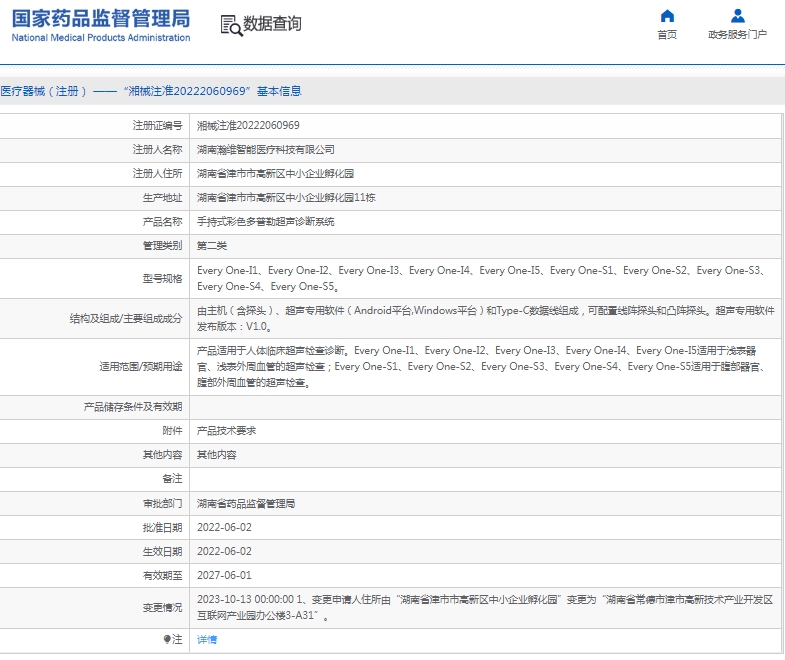Click the 注册证编号 row label

pos(157,125)
